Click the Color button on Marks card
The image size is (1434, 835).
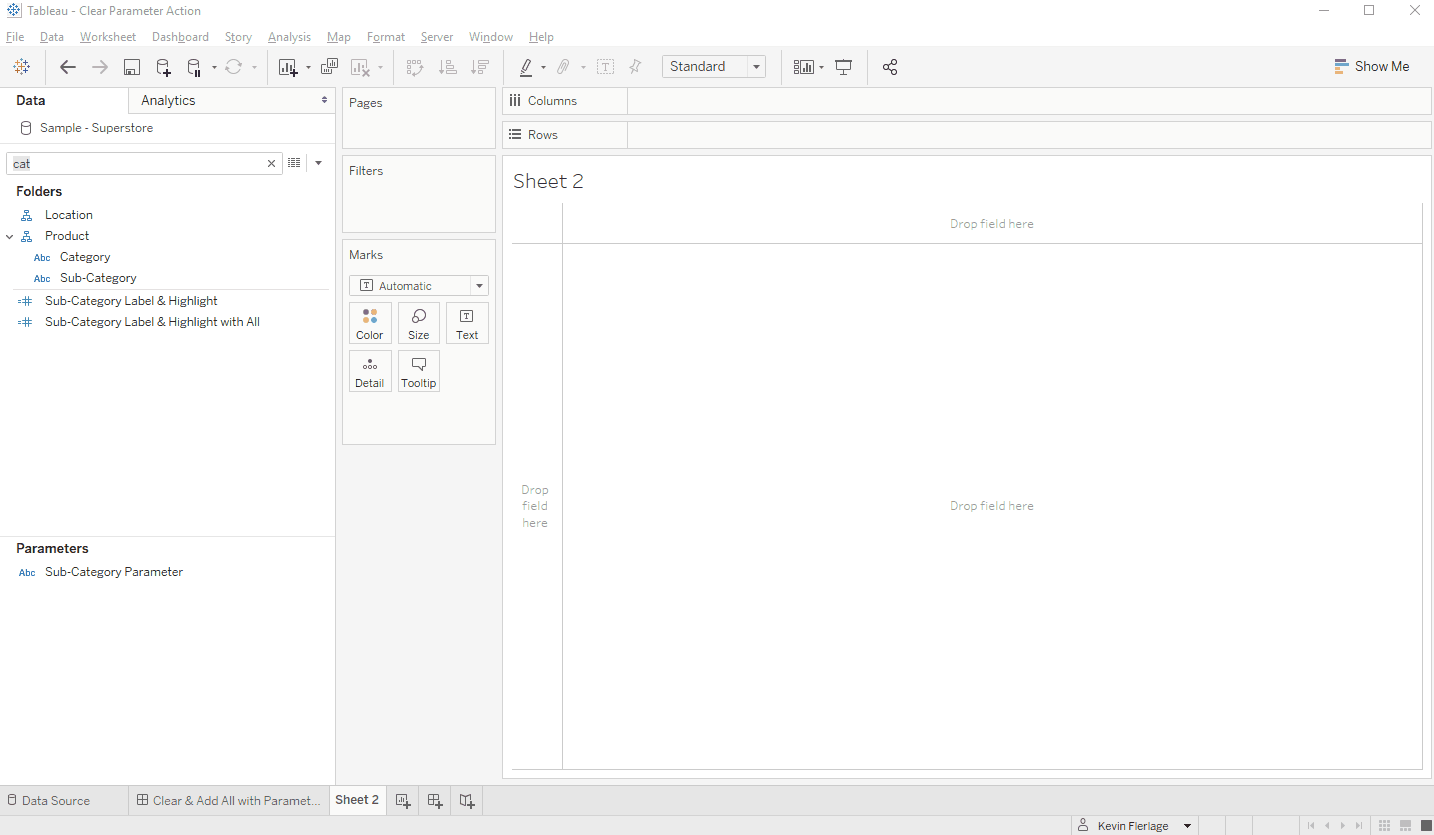tap(370, 323)
